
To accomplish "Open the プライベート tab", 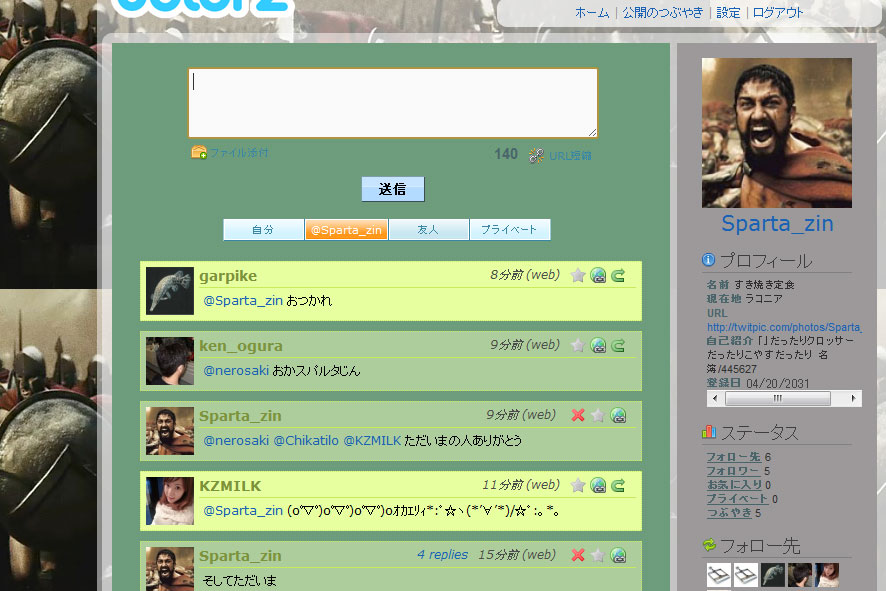I will coord(509,230).
